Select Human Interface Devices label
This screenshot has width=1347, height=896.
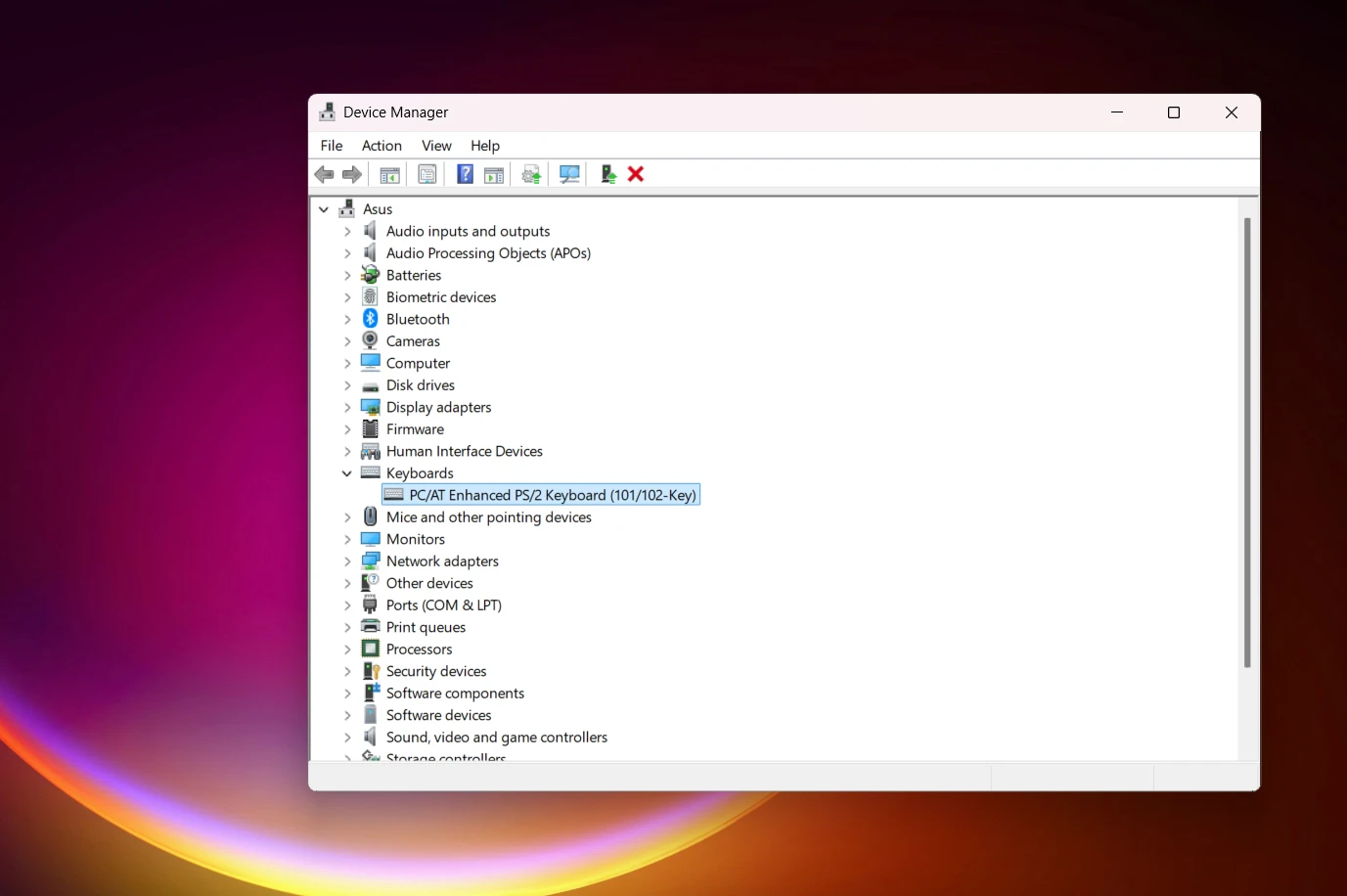465,451
